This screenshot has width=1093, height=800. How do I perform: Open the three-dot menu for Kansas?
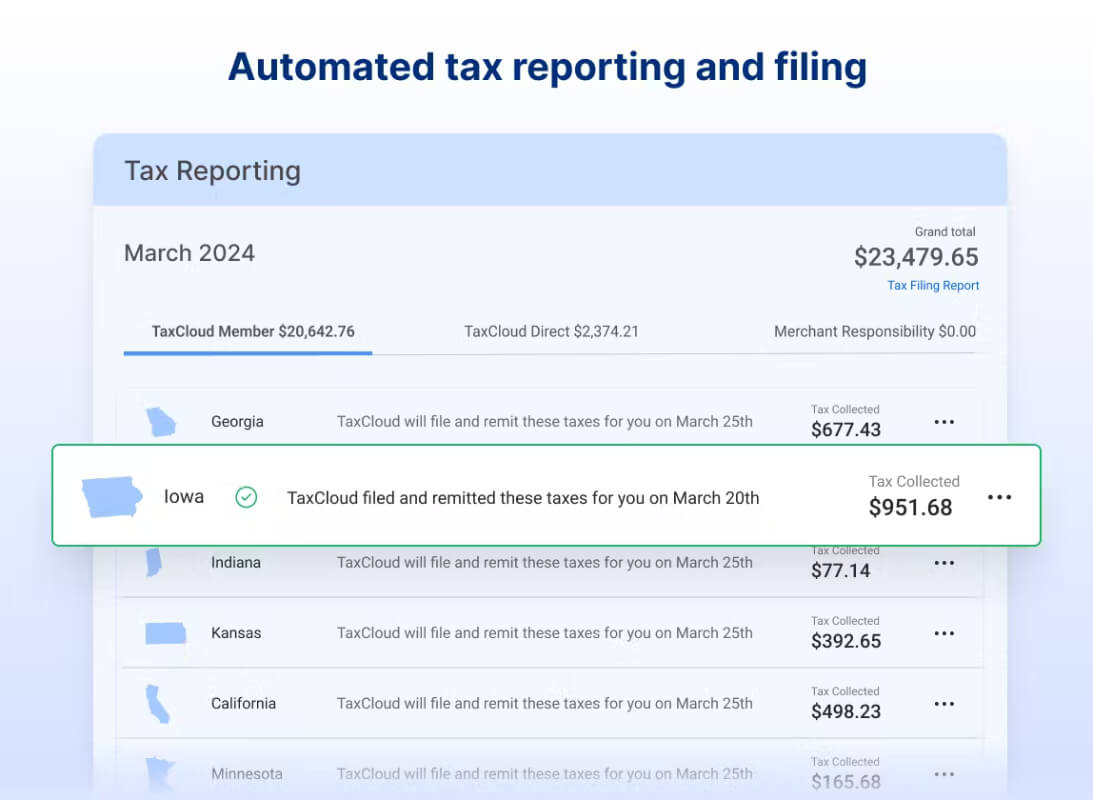click(944, 633)
